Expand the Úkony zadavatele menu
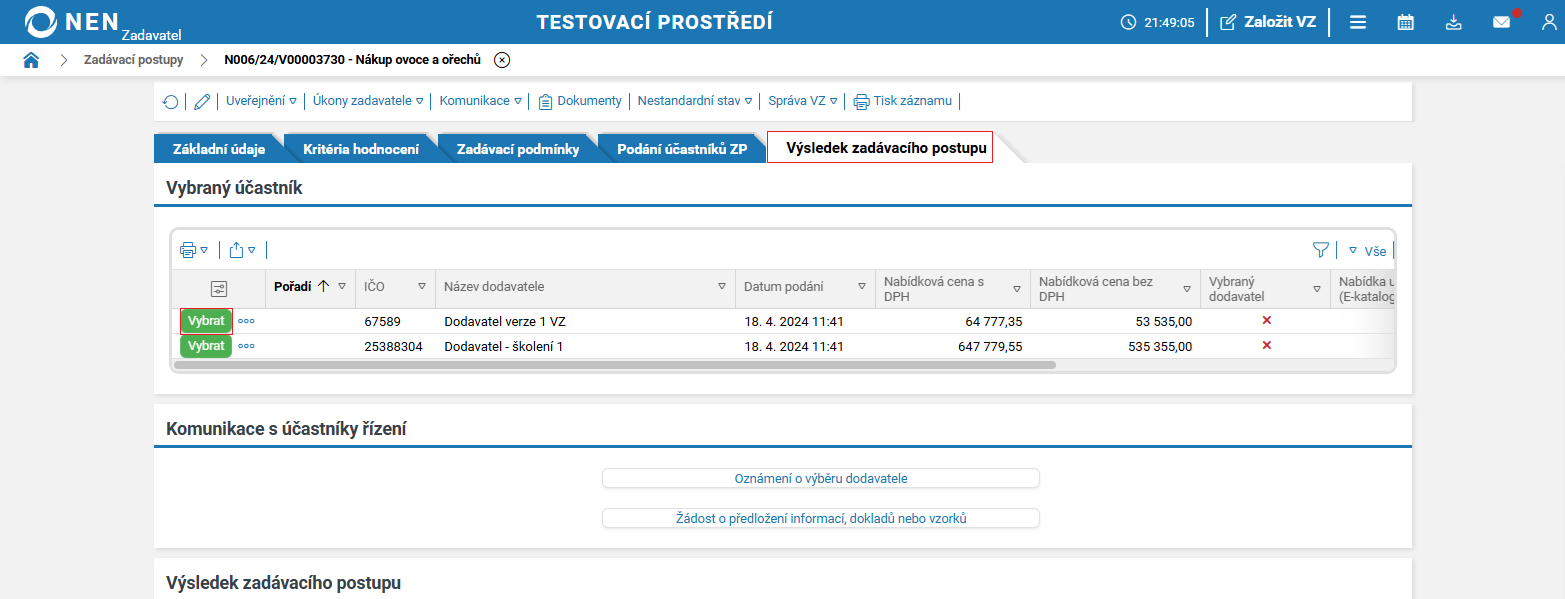 pos(368,101)
